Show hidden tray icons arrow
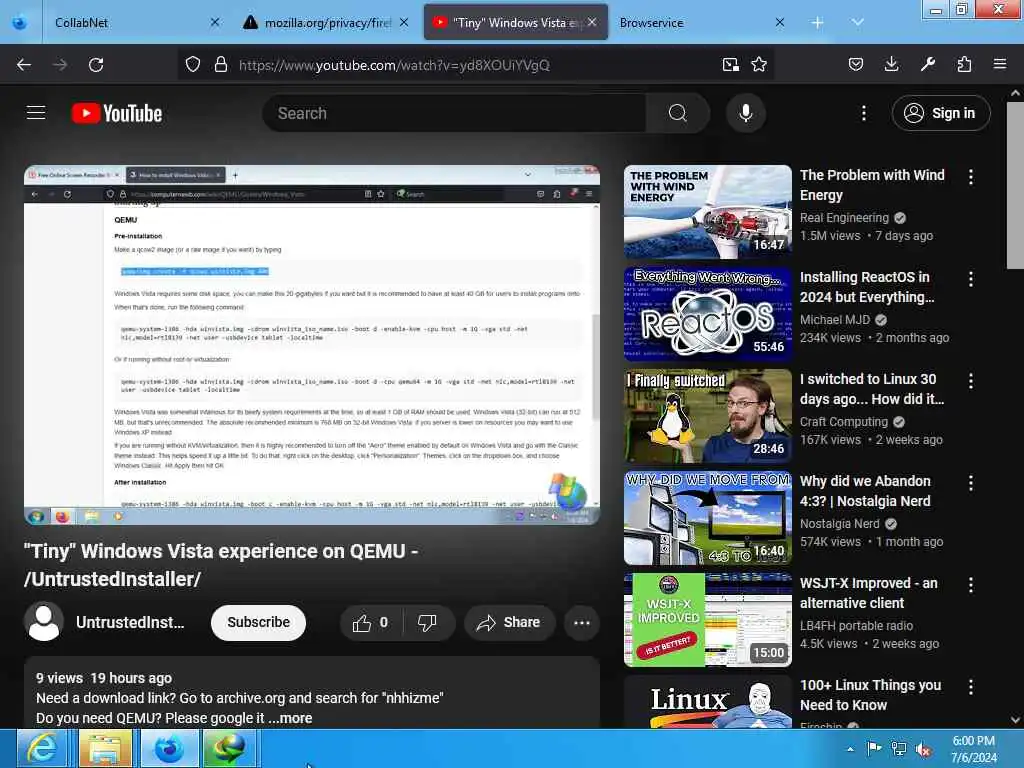1024x768 pixels. click(x=850, y=749)
